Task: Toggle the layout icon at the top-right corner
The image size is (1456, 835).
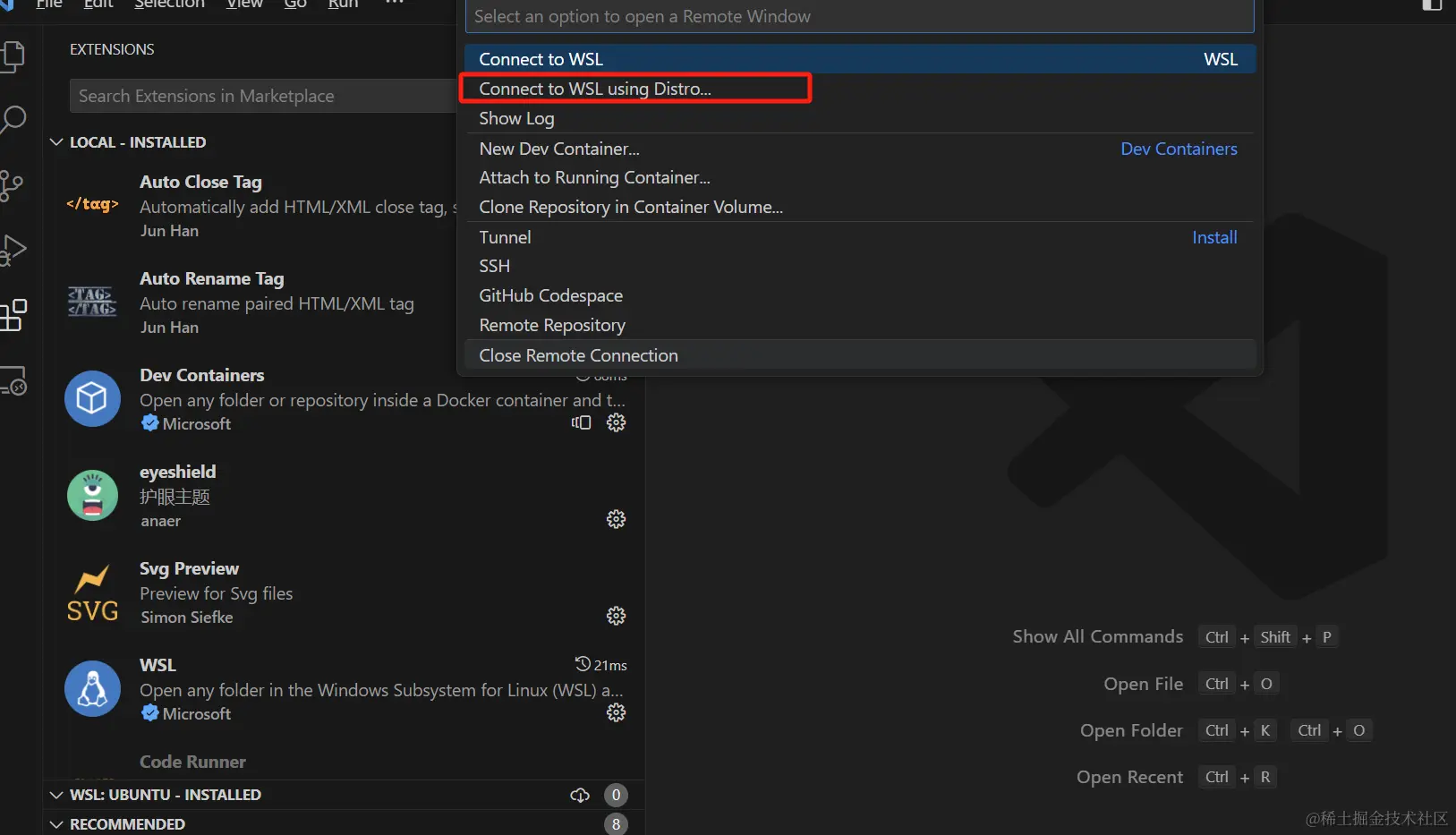Action: point(1432,4)
